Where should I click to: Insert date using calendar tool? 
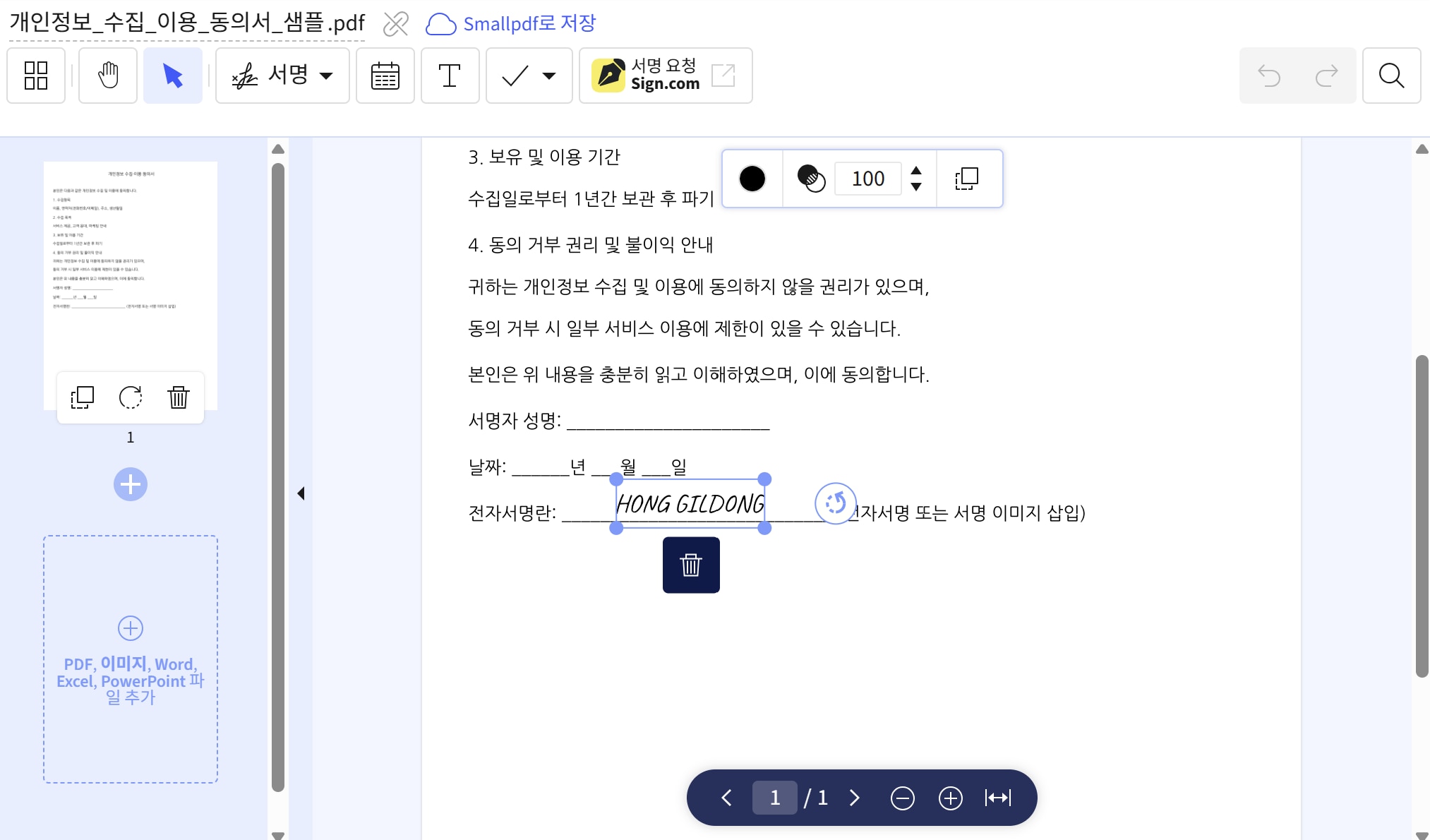(385, 76)
